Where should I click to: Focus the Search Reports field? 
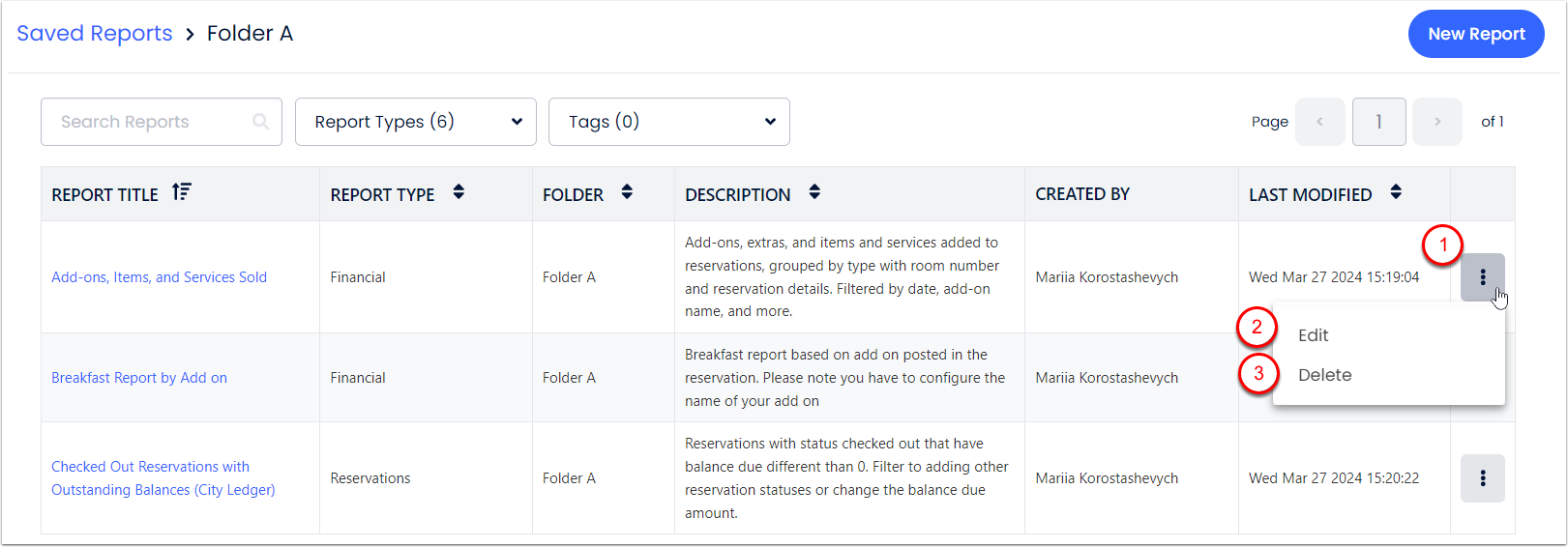pyautogui.click(x=145, y=122)
